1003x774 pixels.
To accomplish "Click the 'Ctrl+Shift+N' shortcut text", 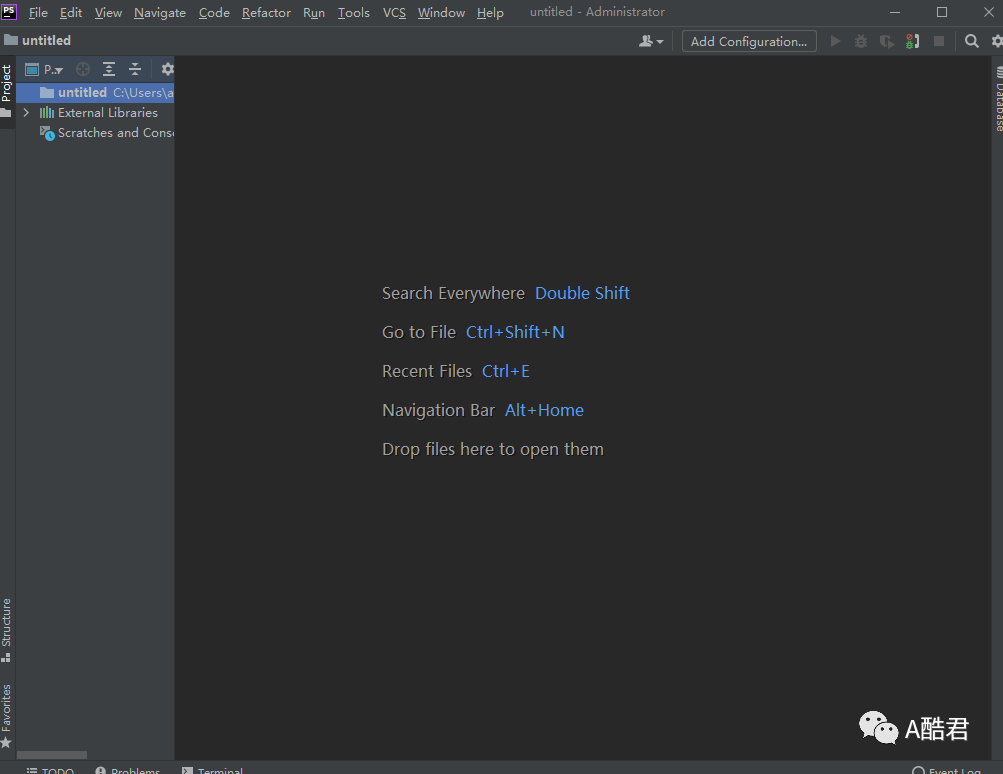I will tap(515, 332).
